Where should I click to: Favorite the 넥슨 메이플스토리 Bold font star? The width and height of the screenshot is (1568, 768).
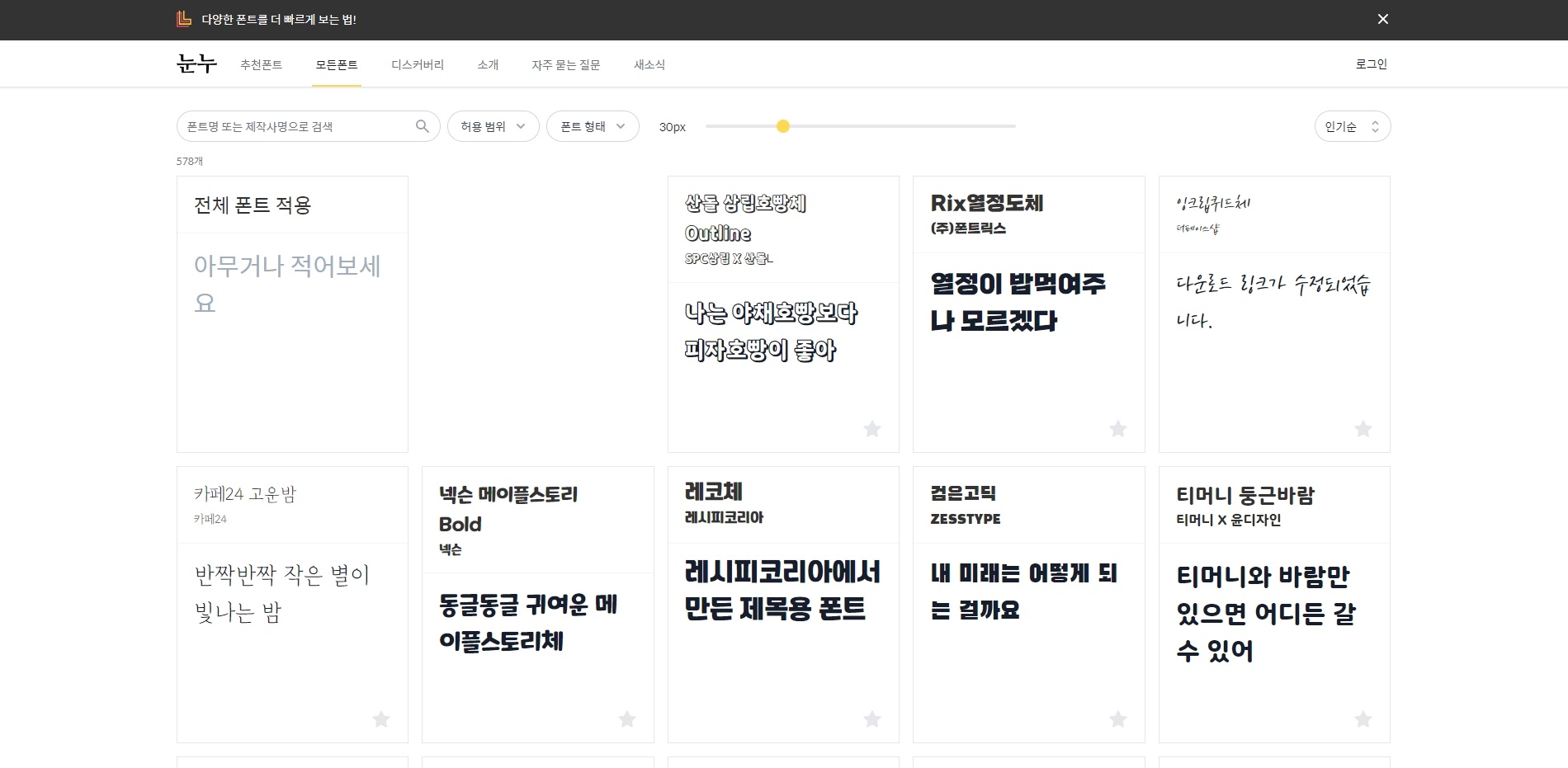(627, 719)
